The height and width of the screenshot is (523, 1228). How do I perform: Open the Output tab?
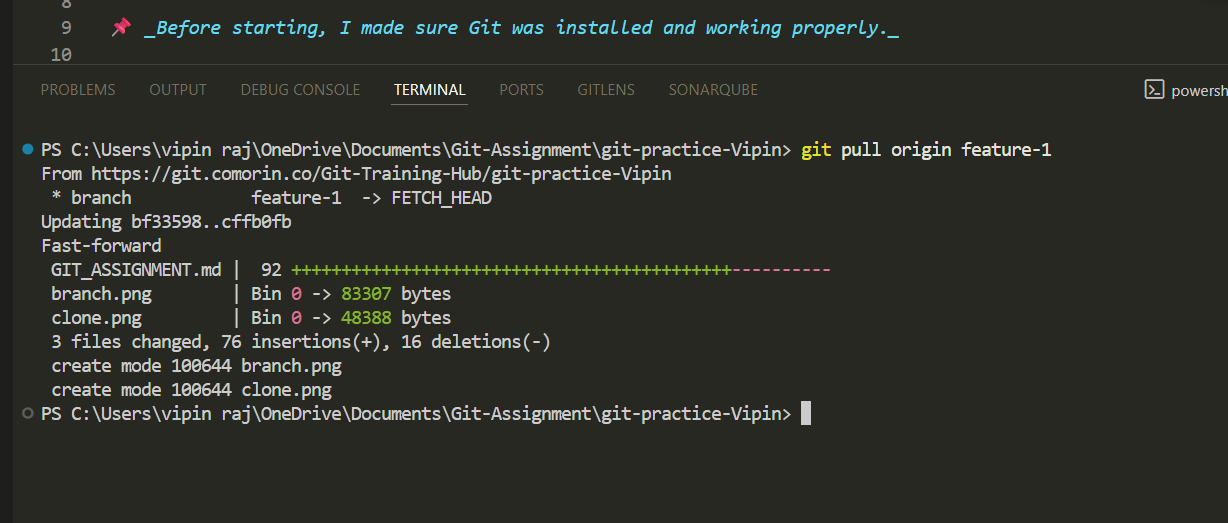click(x=178, y=90)
